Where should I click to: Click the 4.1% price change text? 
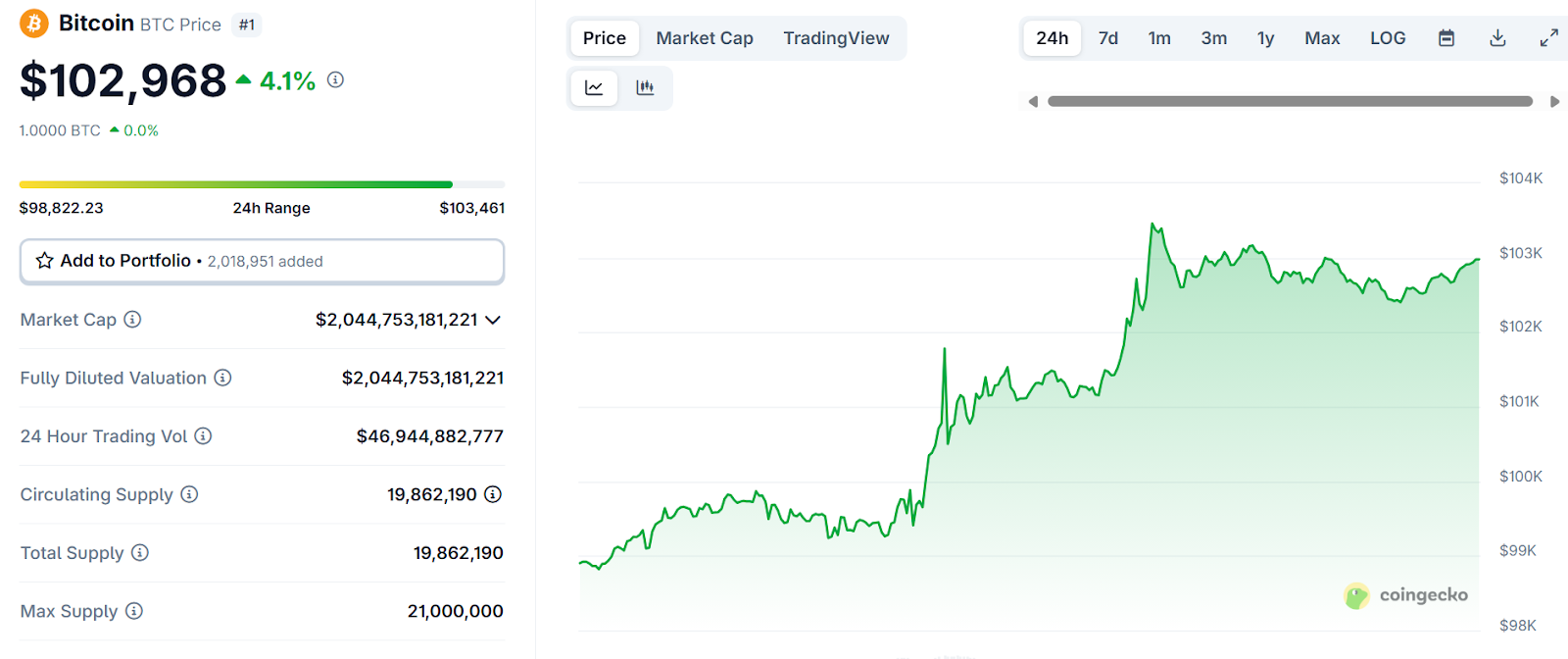pos(287,80)
